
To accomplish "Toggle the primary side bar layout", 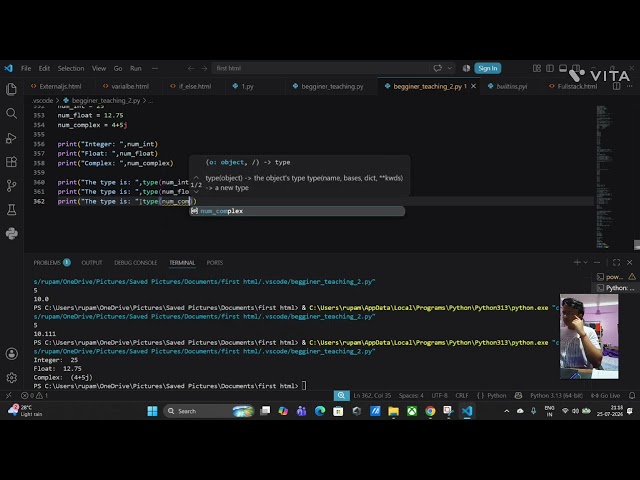I will (550, 68).
